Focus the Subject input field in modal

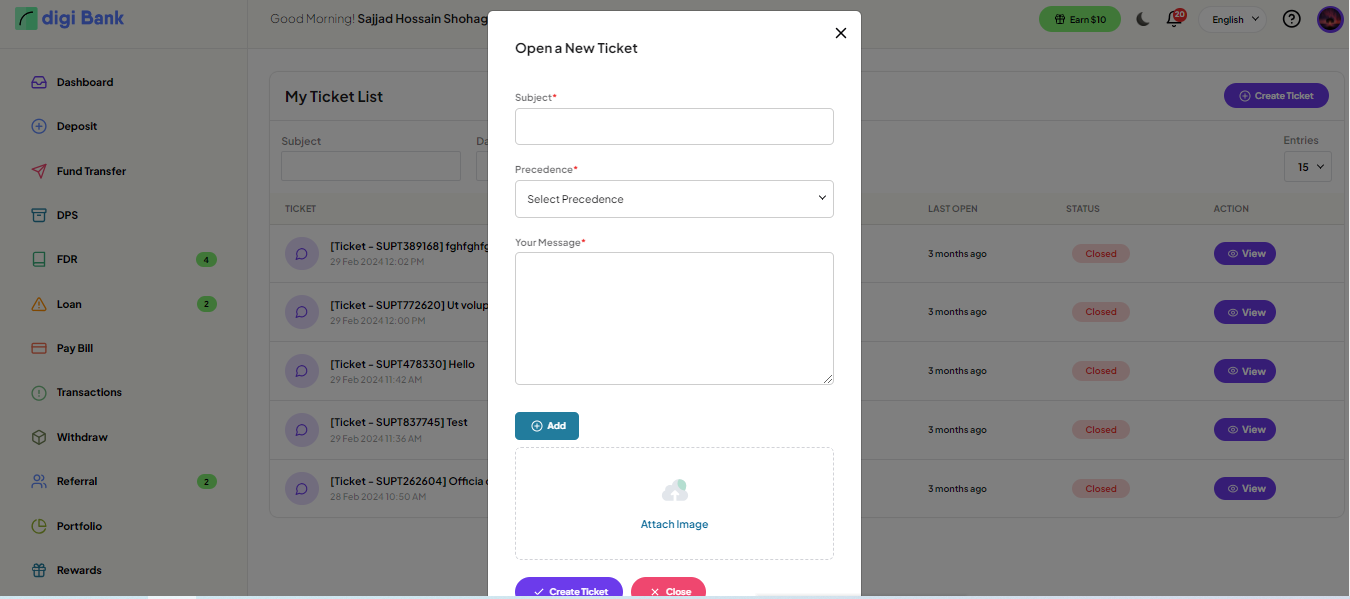[674, 127]
